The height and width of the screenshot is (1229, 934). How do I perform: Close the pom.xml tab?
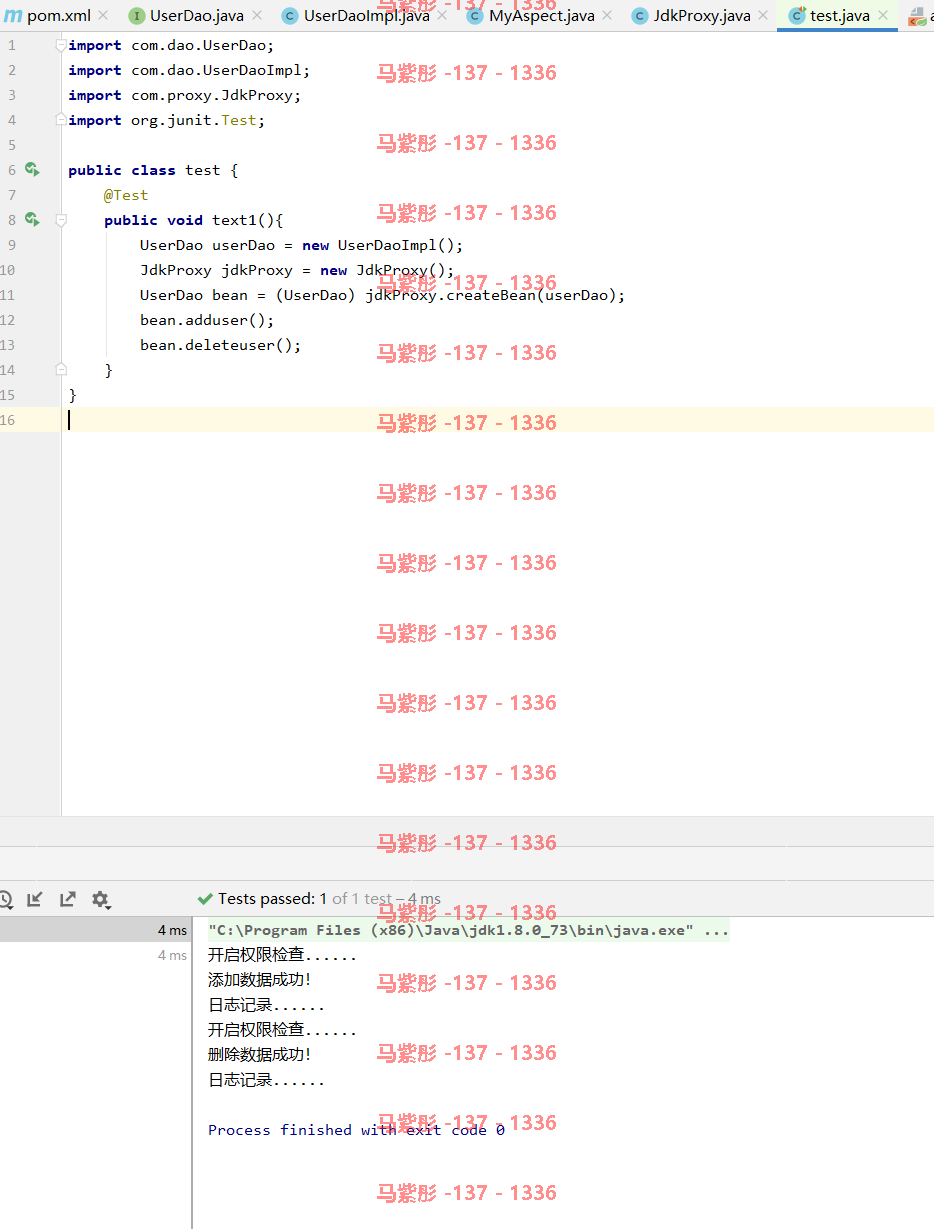coord(103,16)
